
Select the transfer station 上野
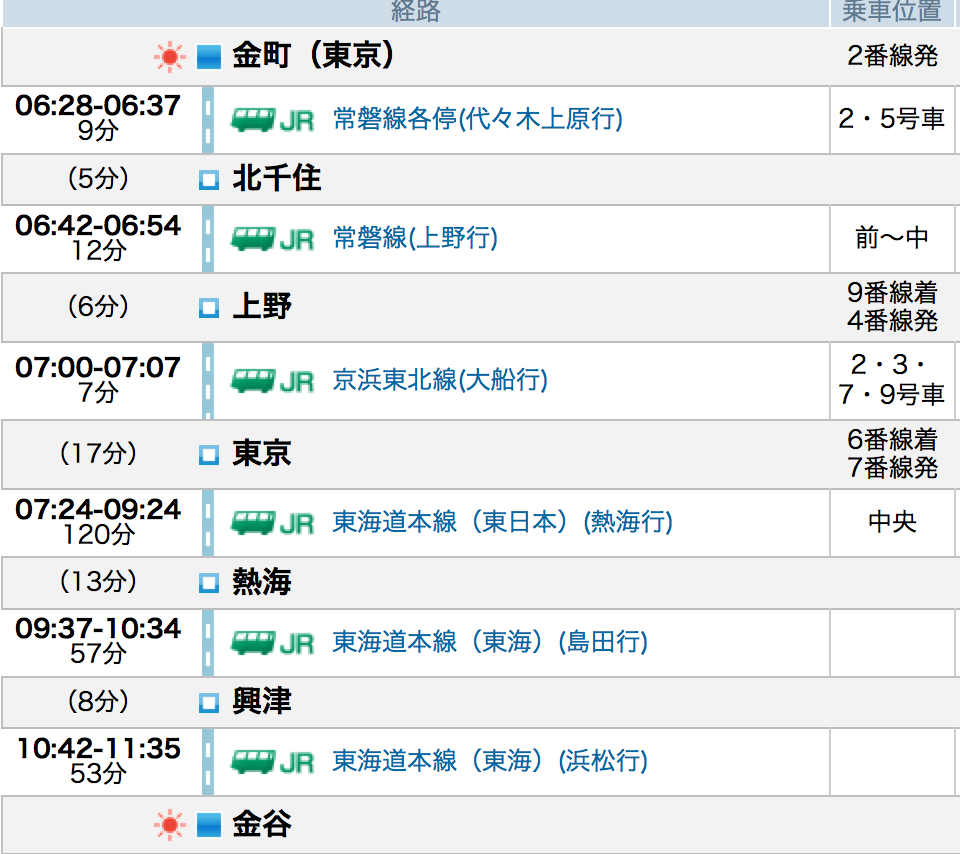coord(262,306)
